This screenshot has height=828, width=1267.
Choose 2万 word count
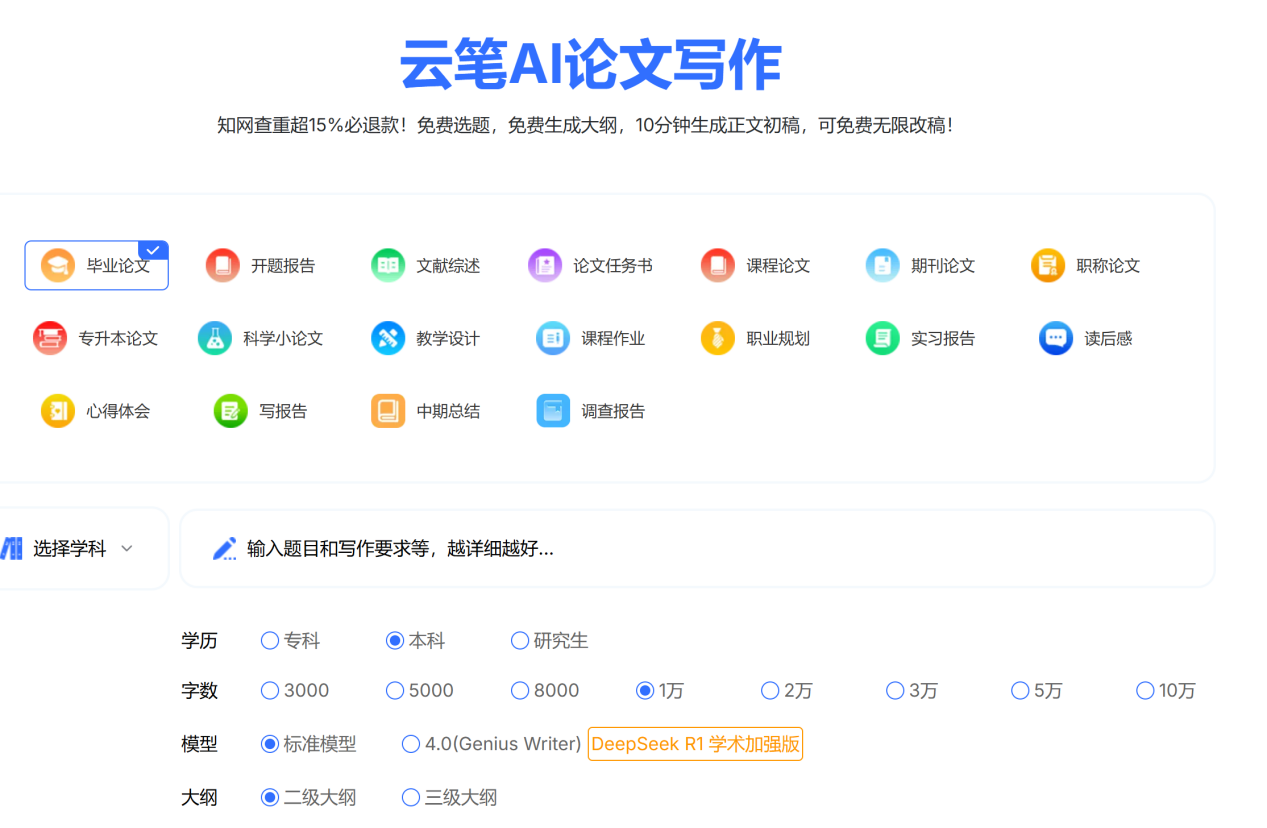(x=787, y=690)
